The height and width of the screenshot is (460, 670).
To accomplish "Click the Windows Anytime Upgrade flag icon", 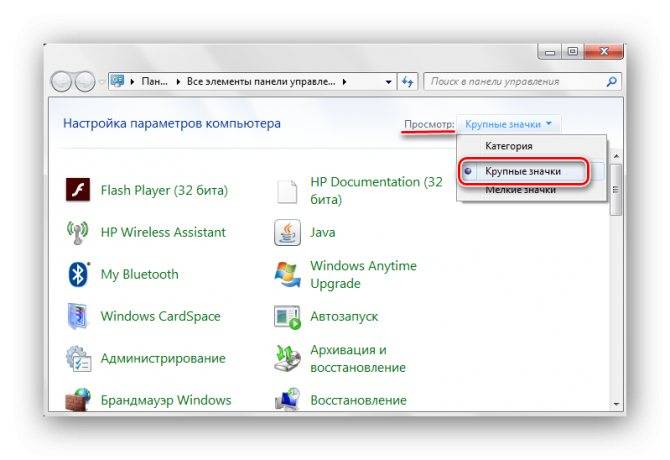I will click(x=287, y=274).
